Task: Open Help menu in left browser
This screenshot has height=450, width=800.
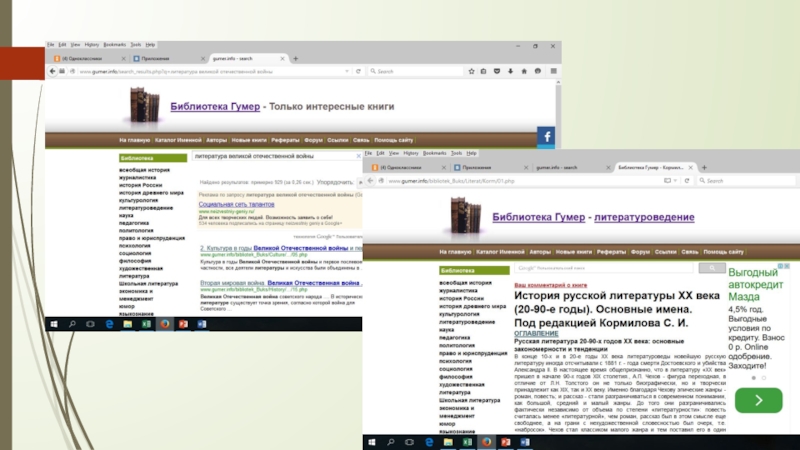Action: tap(150, 45)
